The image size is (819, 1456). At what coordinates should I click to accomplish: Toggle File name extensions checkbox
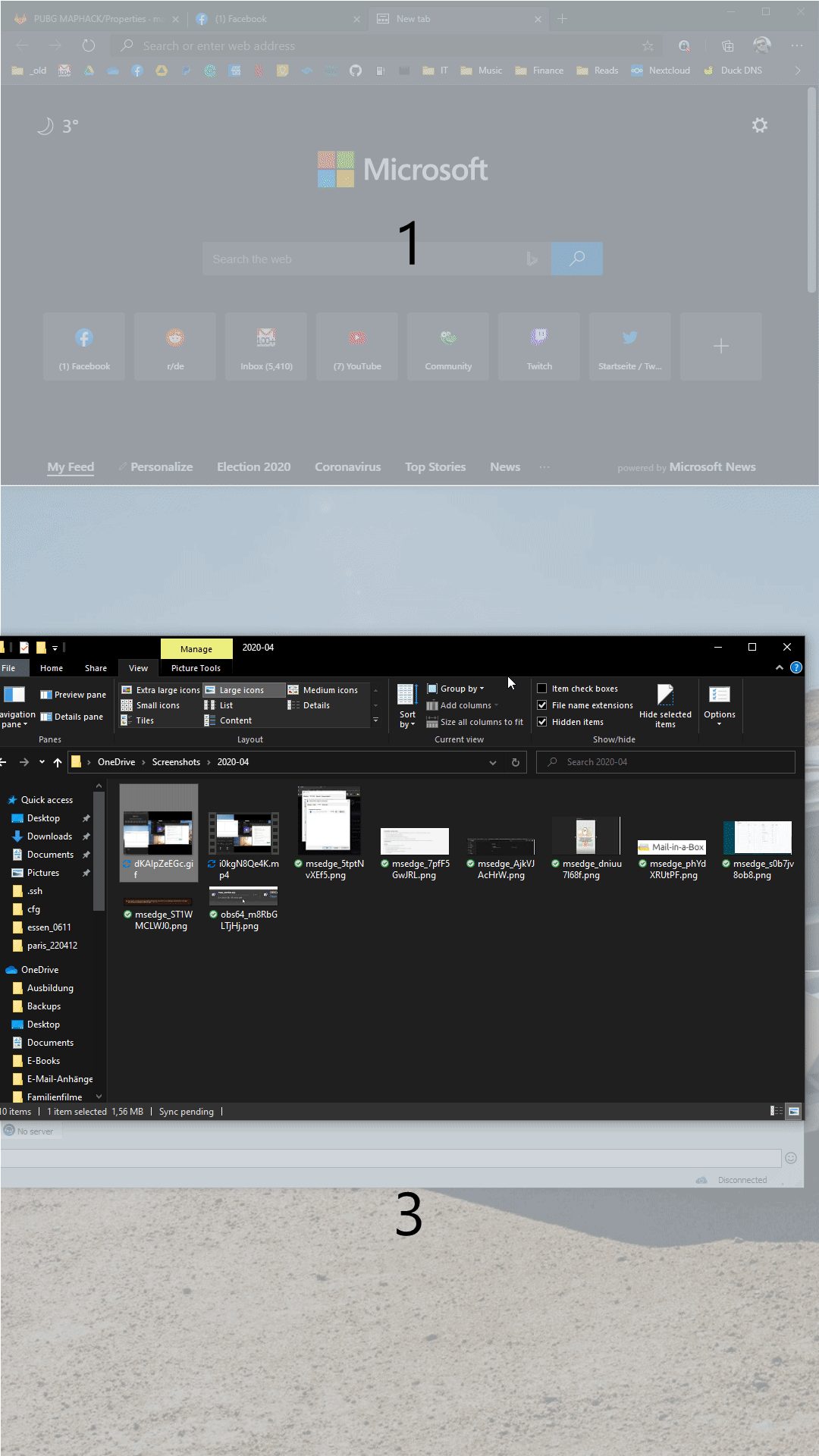[585, 705]
